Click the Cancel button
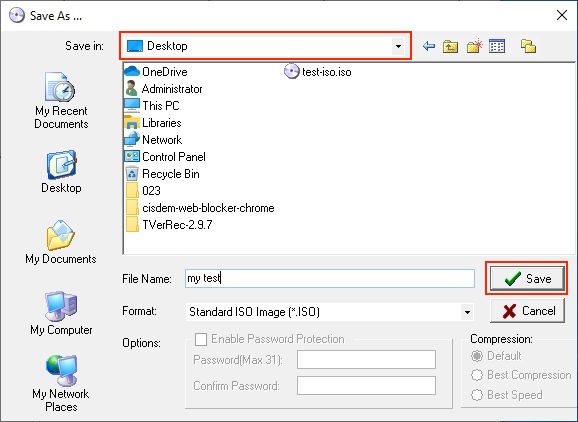Viewport: 578px width, 422px height. [x=527, y=311]
